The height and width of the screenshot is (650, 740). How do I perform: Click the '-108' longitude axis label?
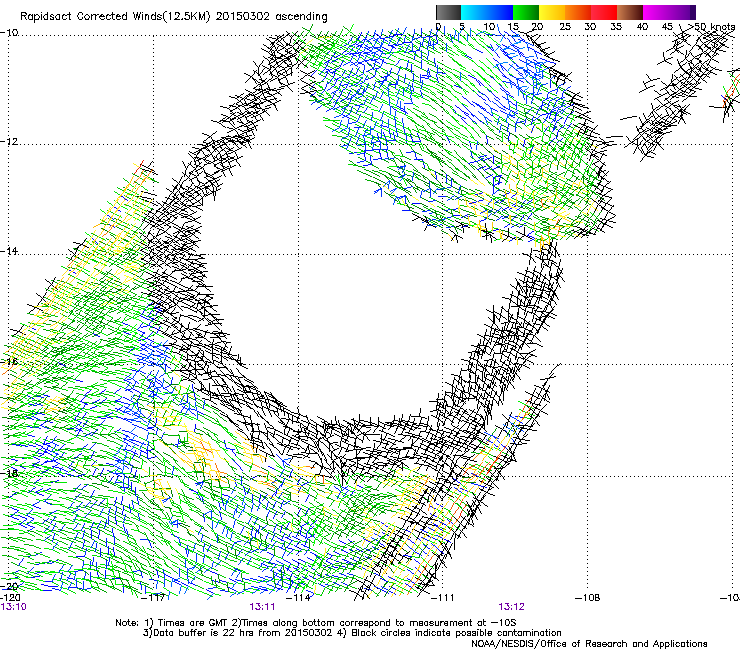coord(588,598)
